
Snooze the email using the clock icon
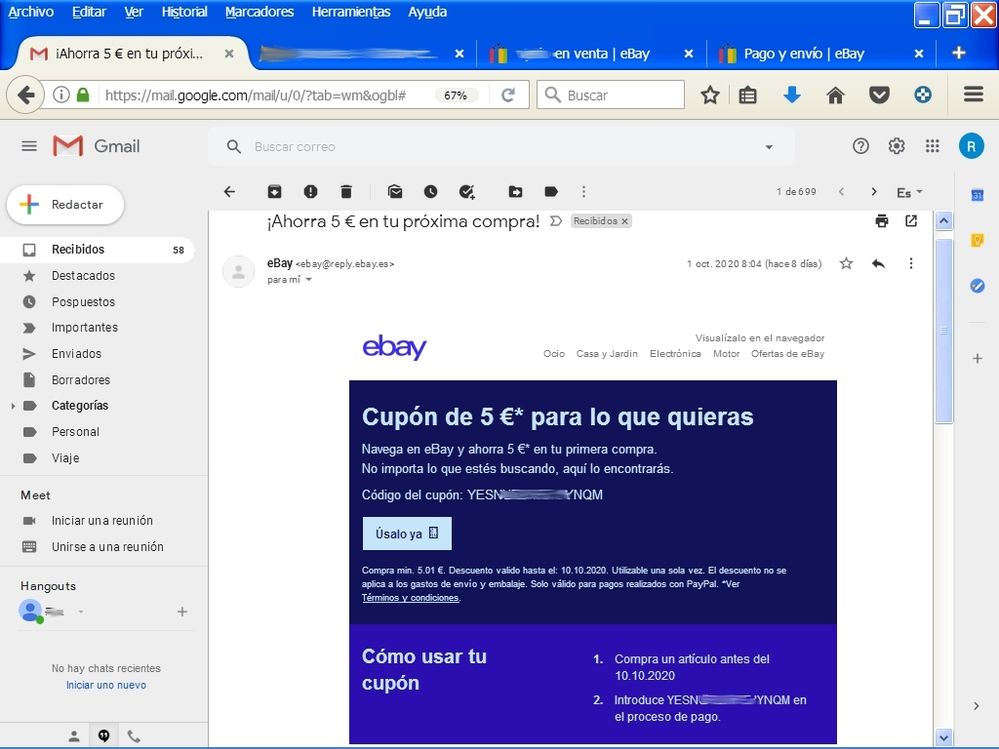[x=430, y=191]
